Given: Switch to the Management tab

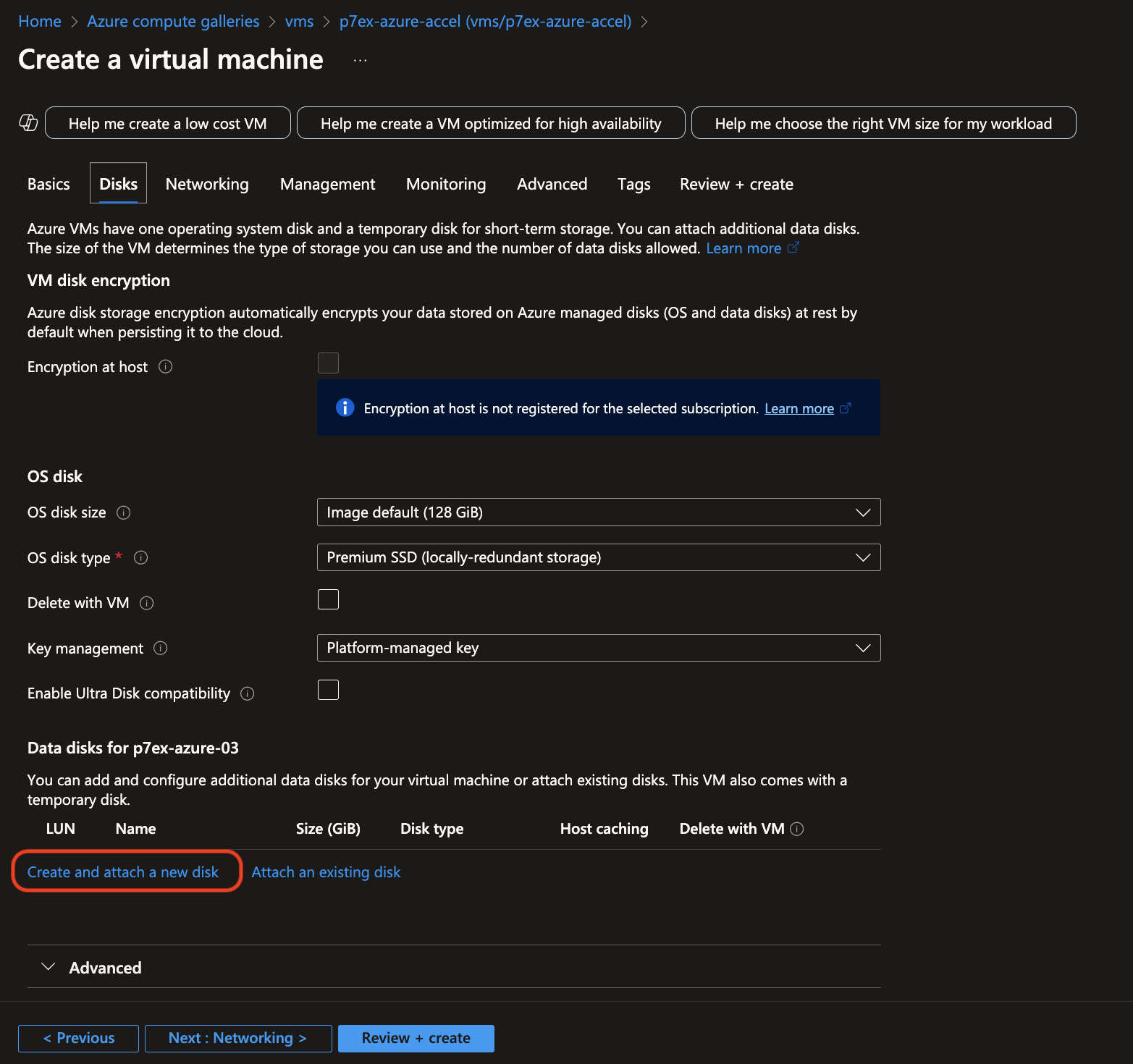Looking at the screenshot, I should coord(327,185).
